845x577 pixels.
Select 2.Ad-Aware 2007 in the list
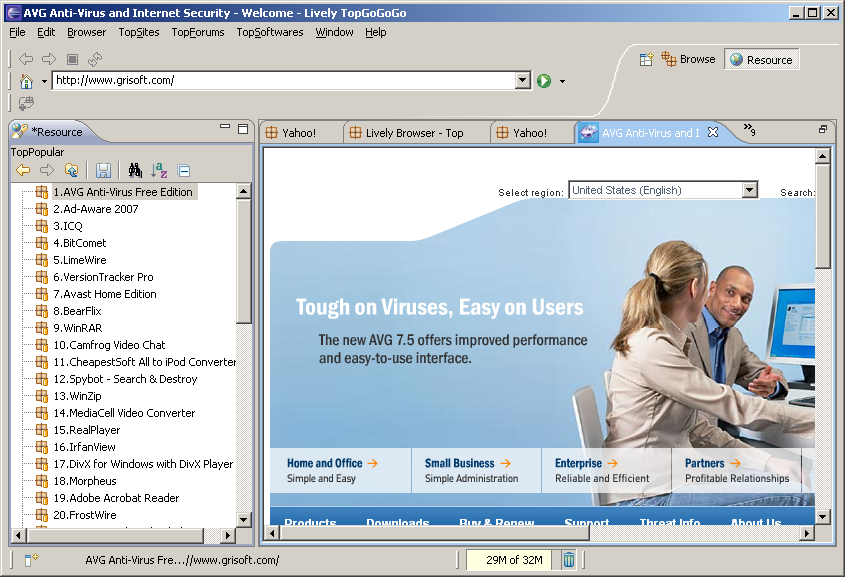96,209
